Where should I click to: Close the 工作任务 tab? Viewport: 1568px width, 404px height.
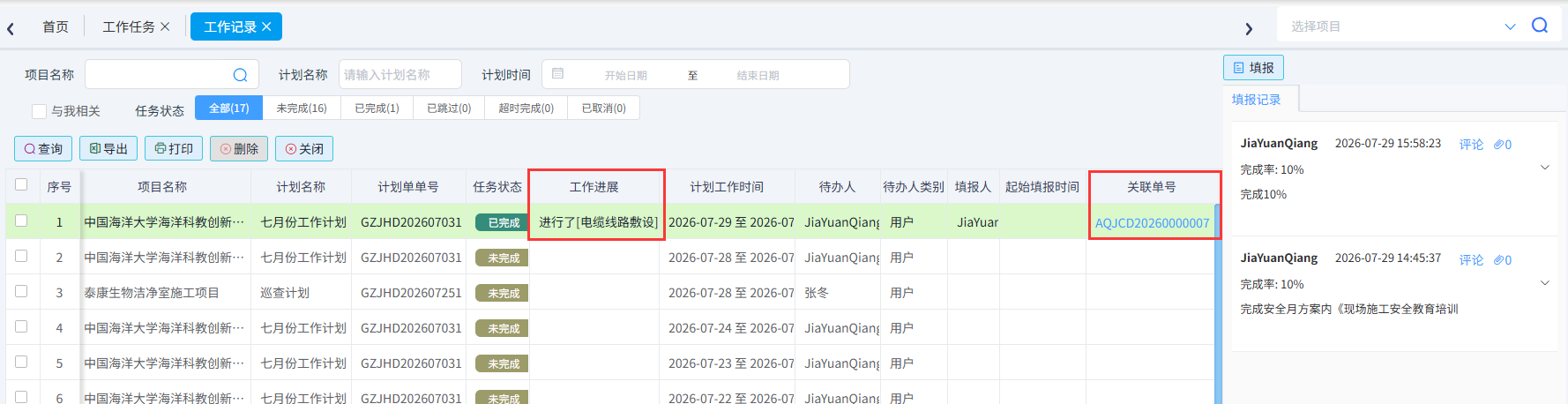coord(165,27)
